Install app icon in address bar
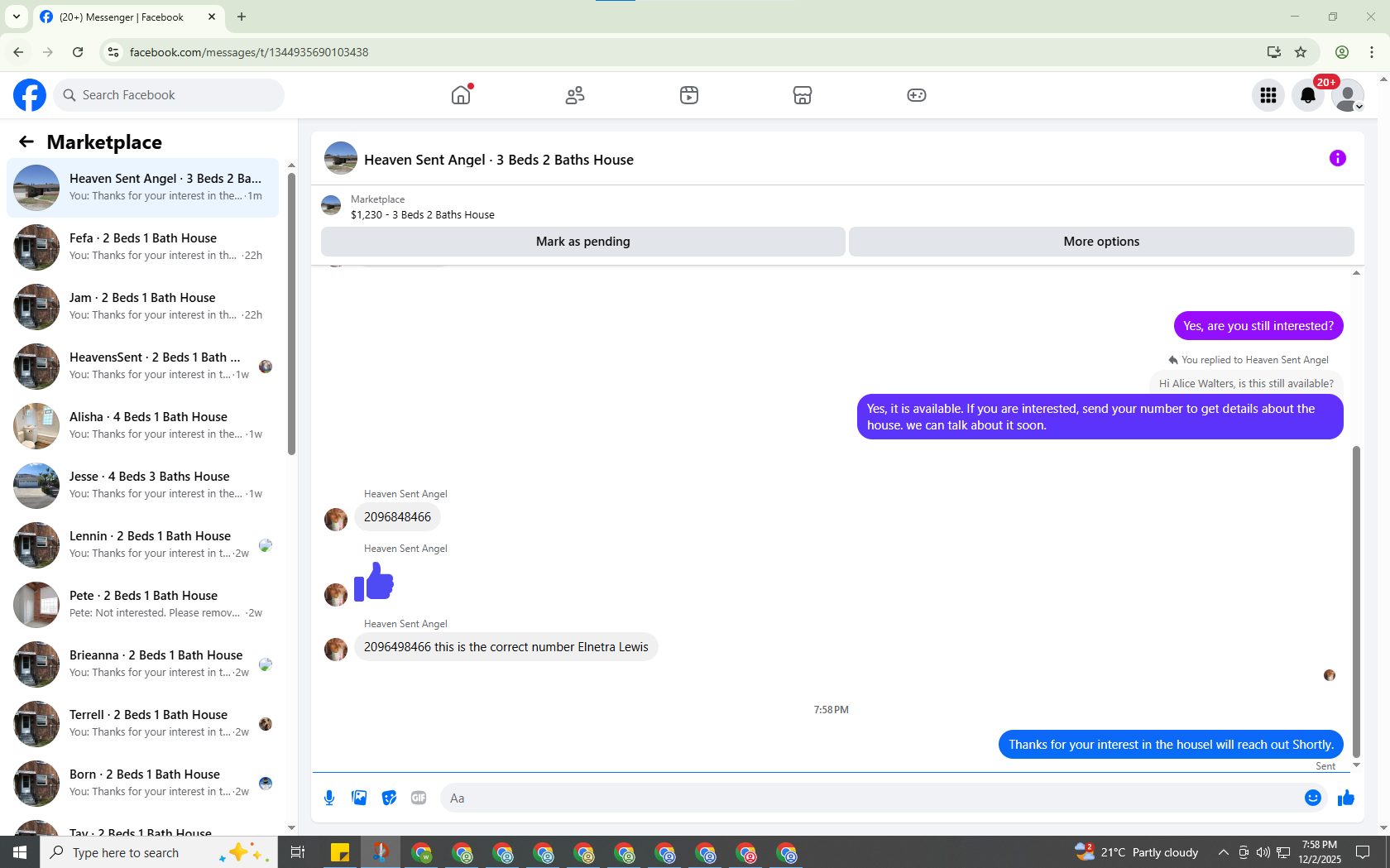 (1274, 52)
